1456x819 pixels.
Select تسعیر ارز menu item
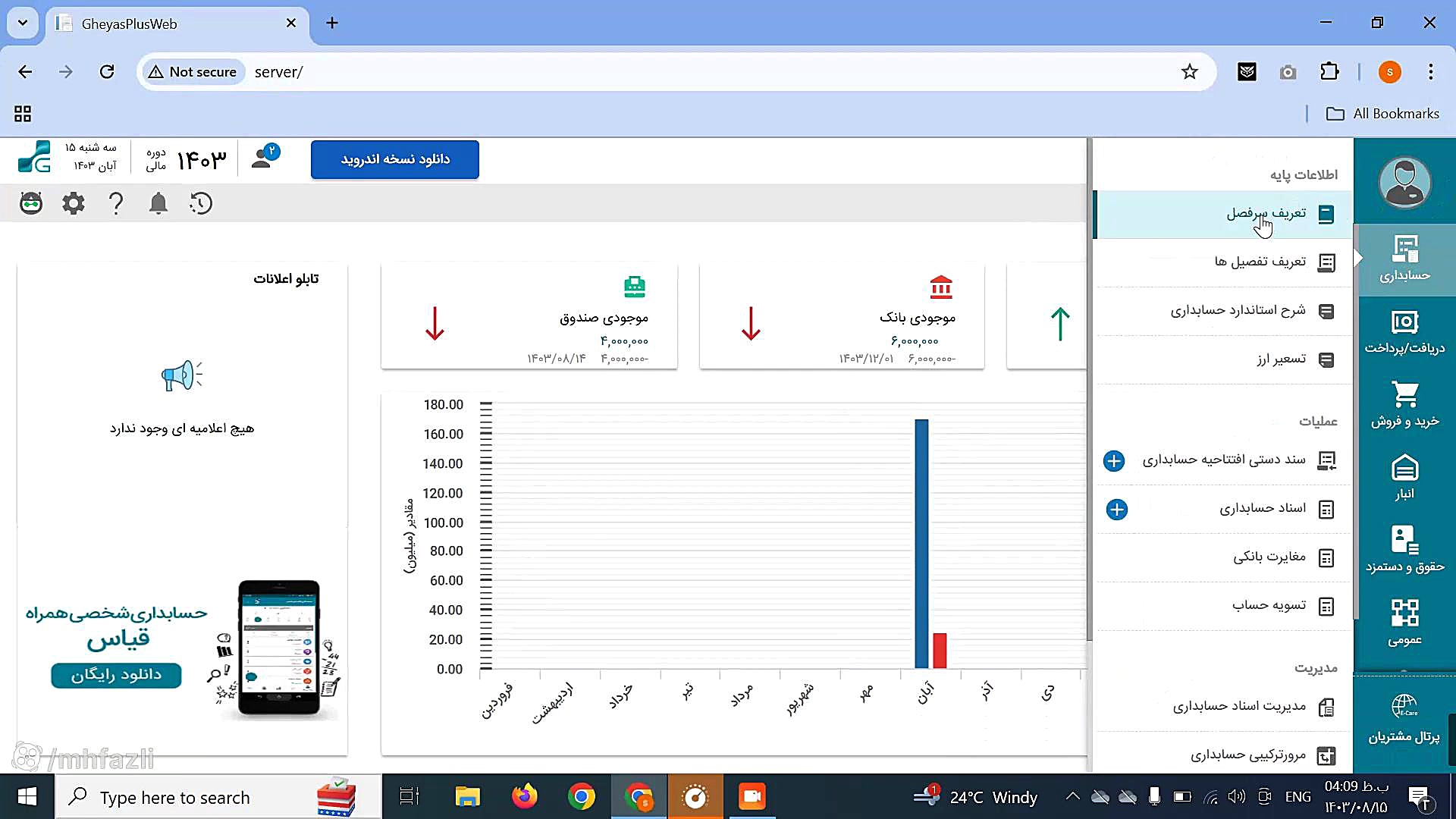point(1223,359)
